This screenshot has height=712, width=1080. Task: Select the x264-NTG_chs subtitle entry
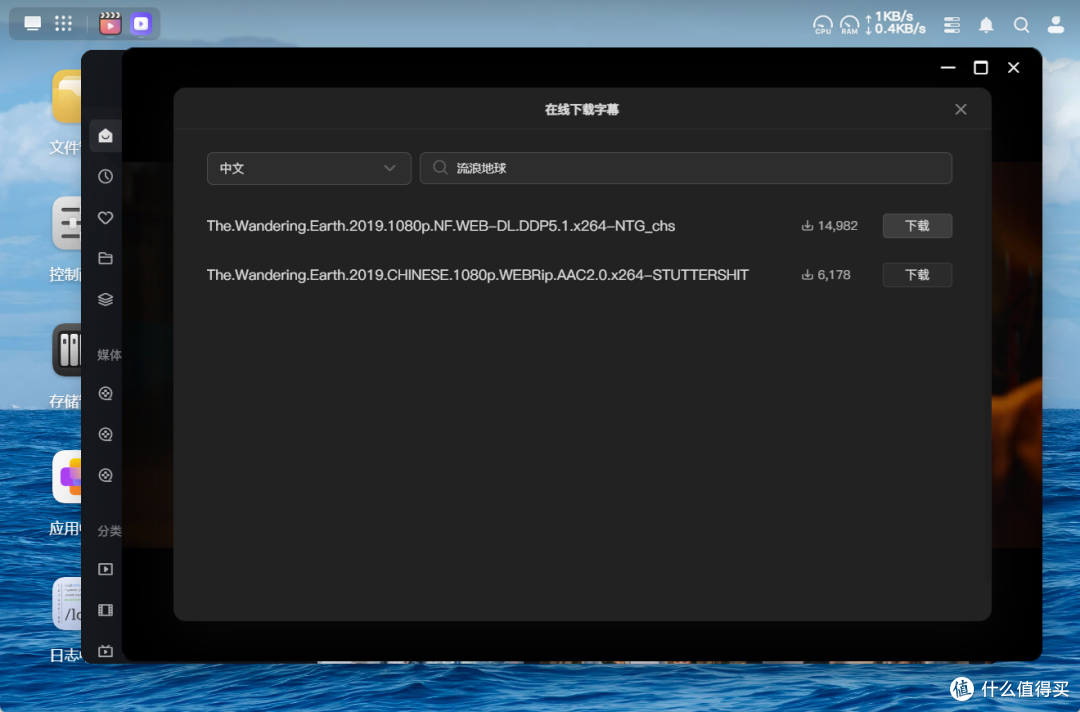click(441, 226)
